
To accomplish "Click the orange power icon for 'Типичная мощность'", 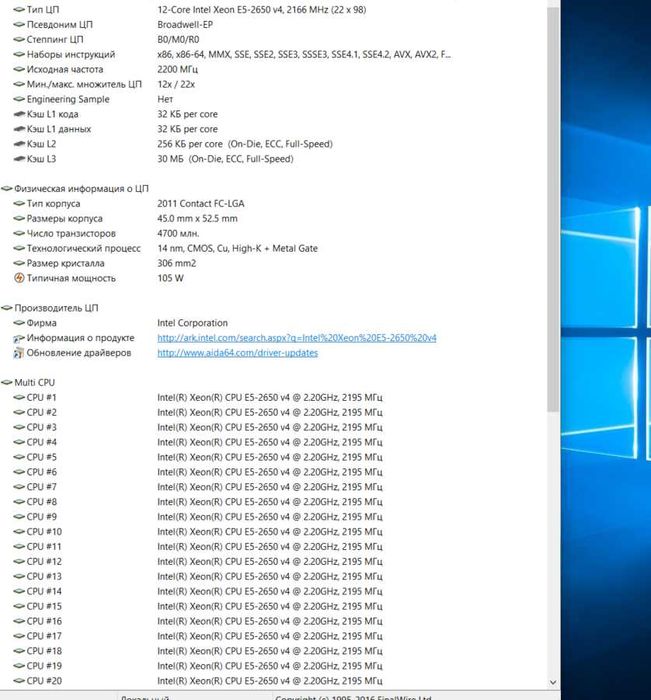I will tap(19, 278).
